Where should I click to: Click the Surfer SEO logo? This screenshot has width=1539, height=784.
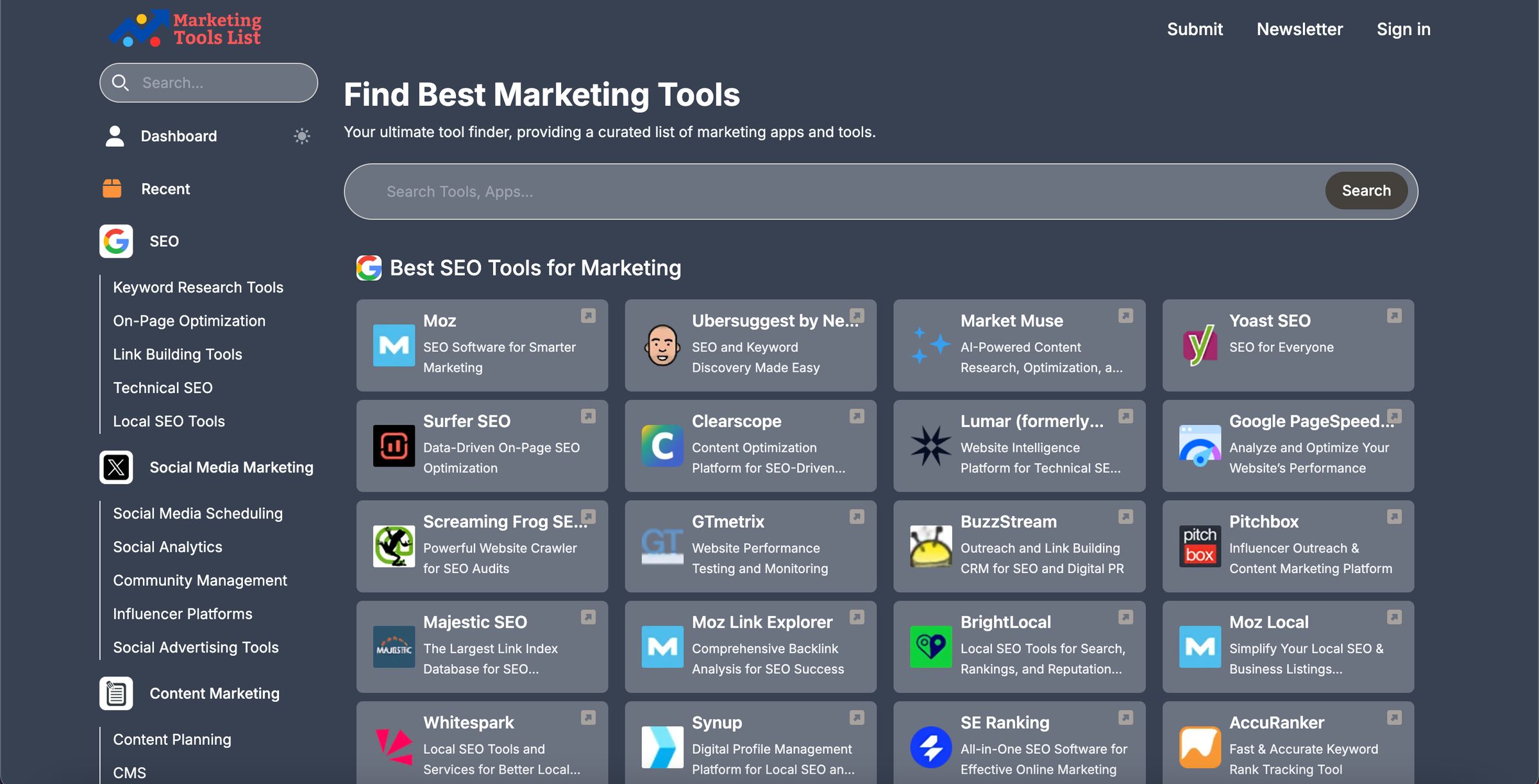[x=394, y=446]
